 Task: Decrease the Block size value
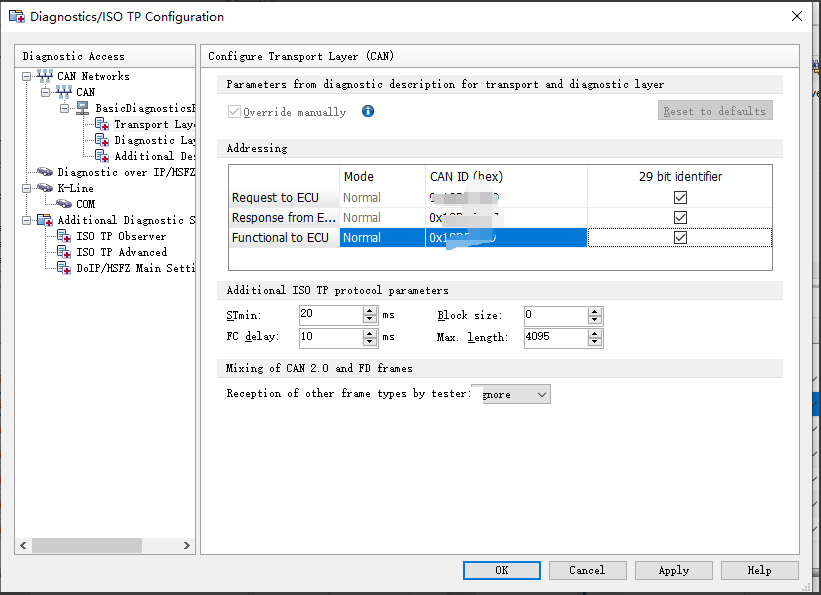594,319
